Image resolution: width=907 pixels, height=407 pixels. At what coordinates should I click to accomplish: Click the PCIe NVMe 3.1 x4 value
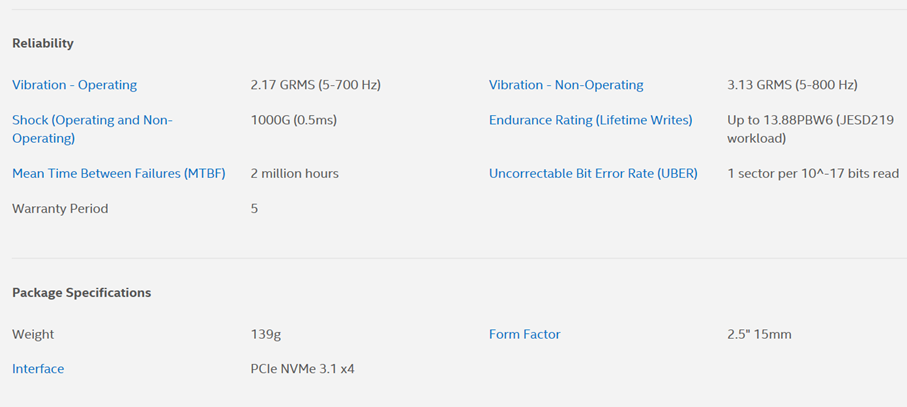[303, 369]
